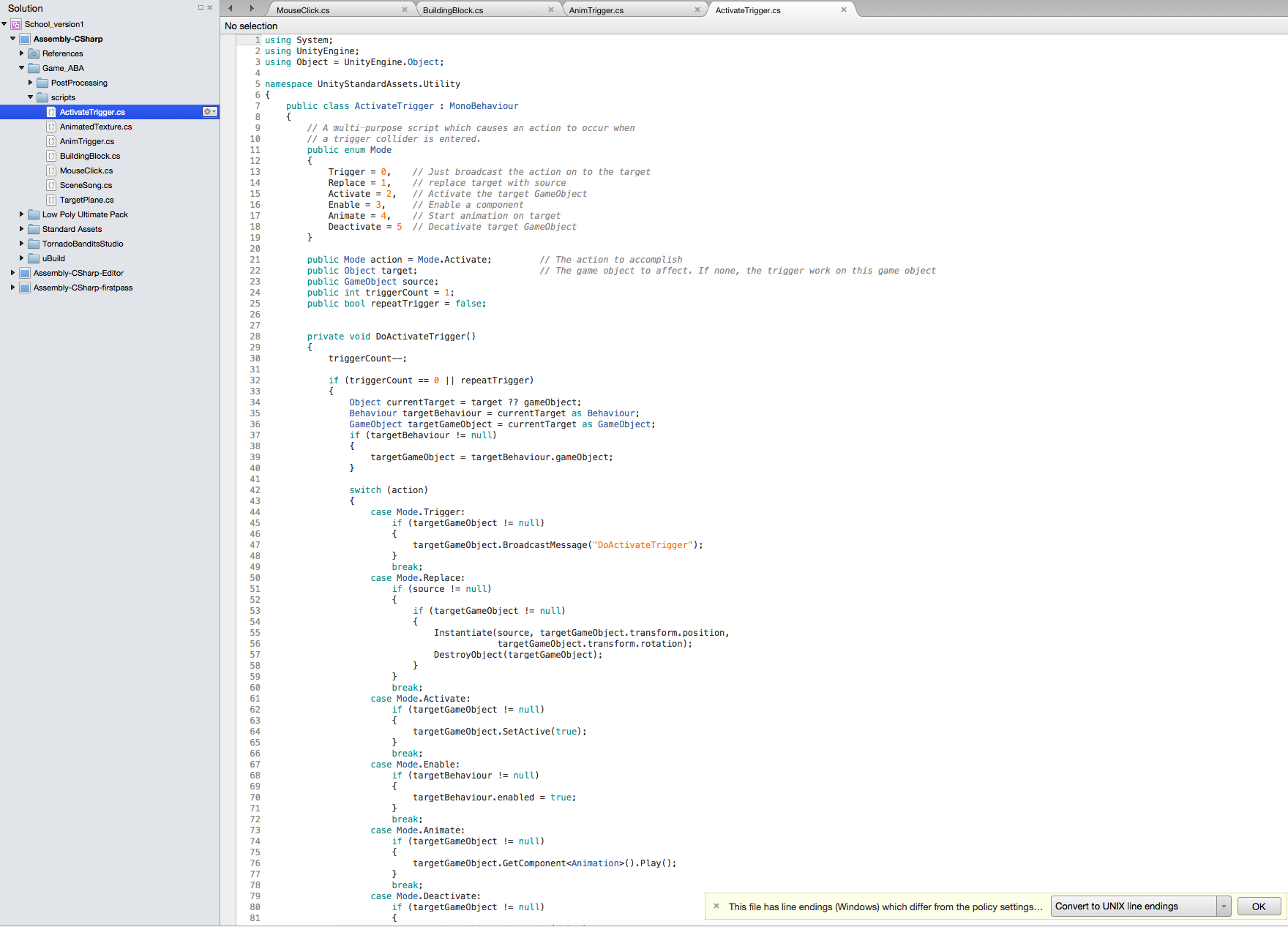1288x927 pixels.
Task: Close the BuildingBlock.cs tab
Action: 551,10
